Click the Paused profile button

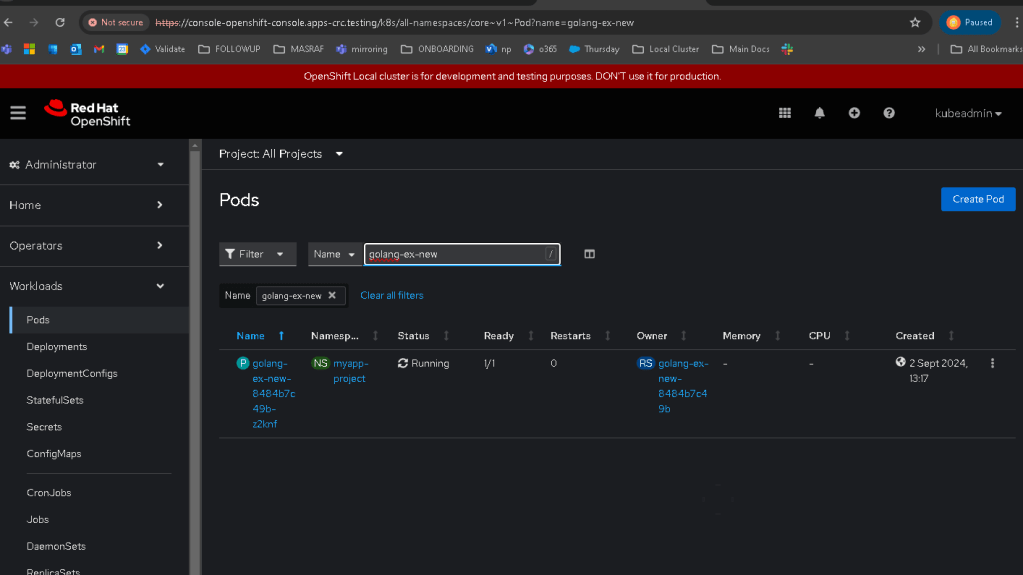tap(970, 22)
